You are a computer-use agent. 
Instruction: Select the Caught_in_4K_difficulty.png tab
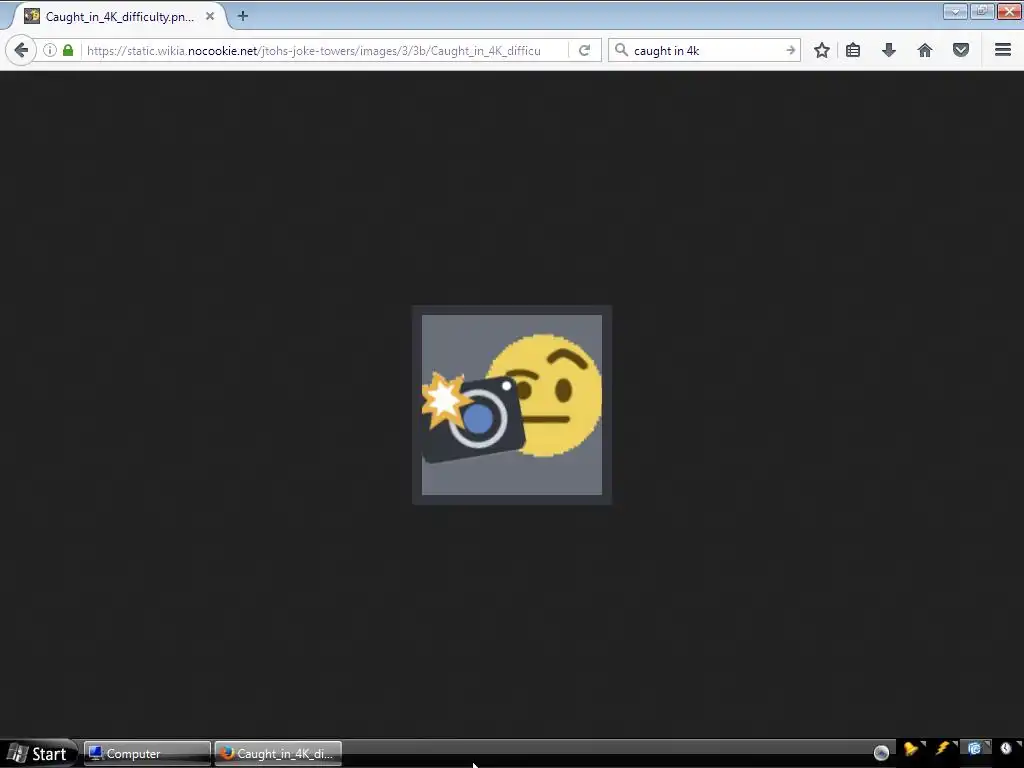coord(118,16)
